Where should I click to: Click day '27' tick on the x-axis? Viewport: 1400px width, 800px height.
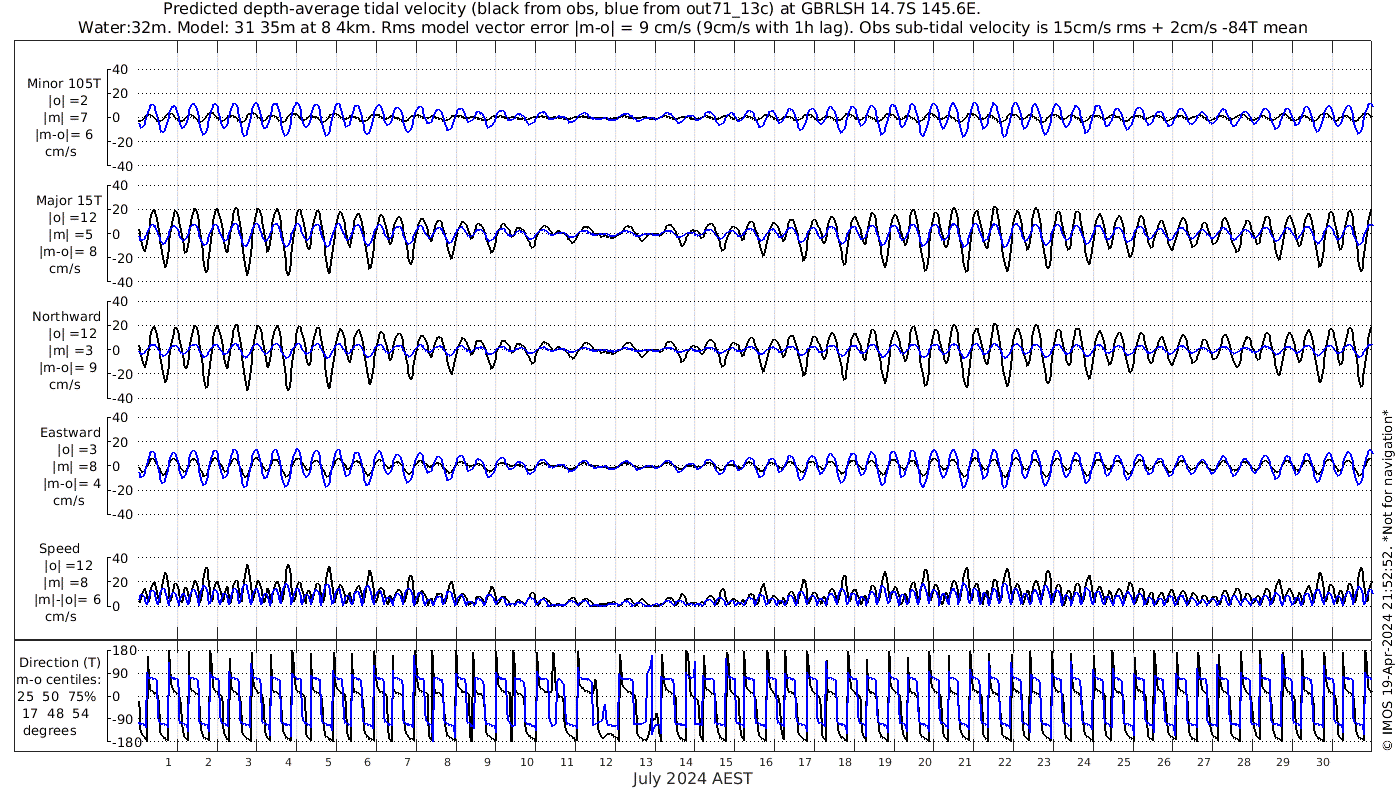(1203, 762)
